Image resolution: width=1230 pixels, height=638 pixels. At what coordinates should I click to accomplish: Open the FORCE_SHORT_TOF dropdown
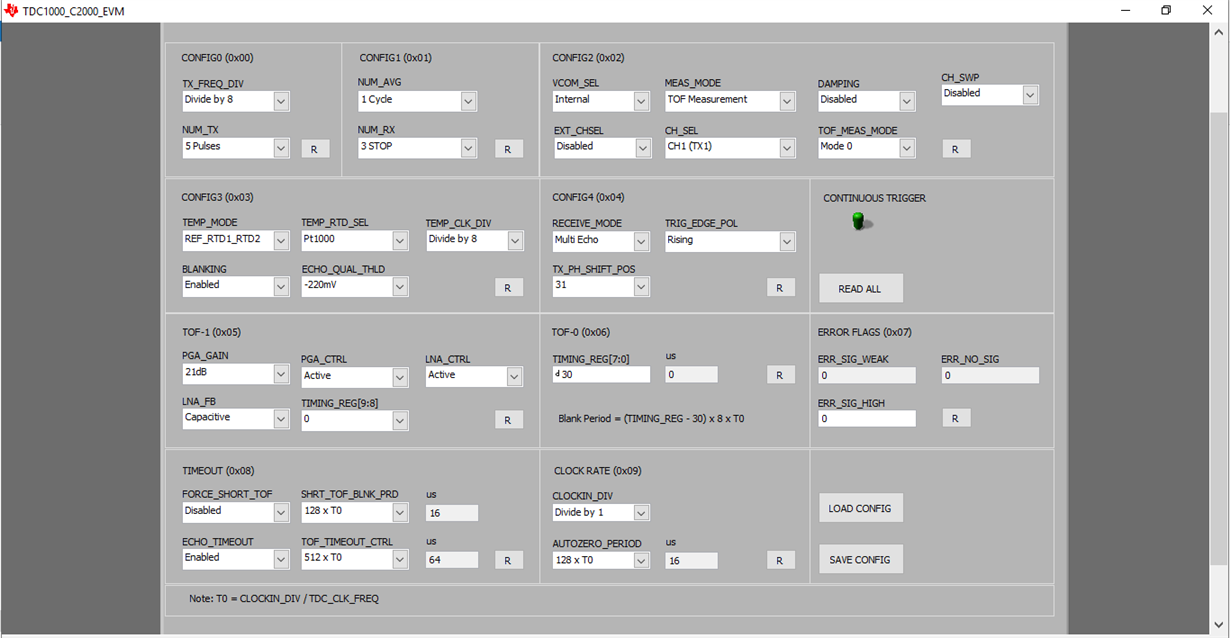236,511
